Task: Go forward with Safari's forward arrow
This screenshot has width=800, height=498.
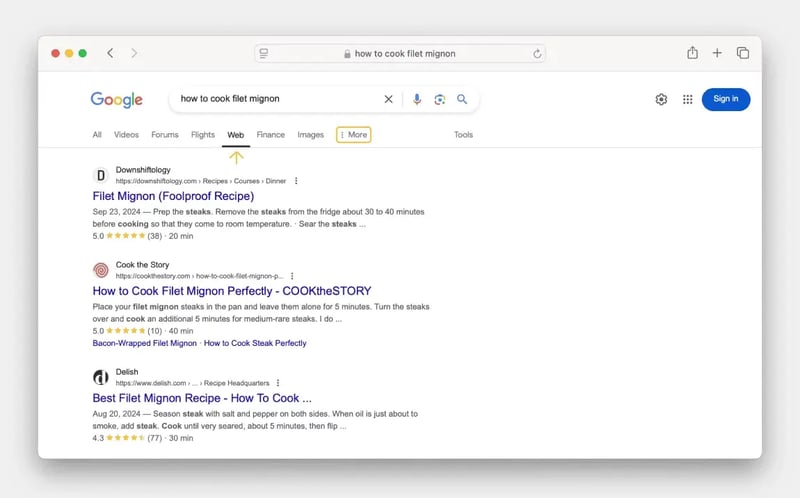Action: [134, 53]
